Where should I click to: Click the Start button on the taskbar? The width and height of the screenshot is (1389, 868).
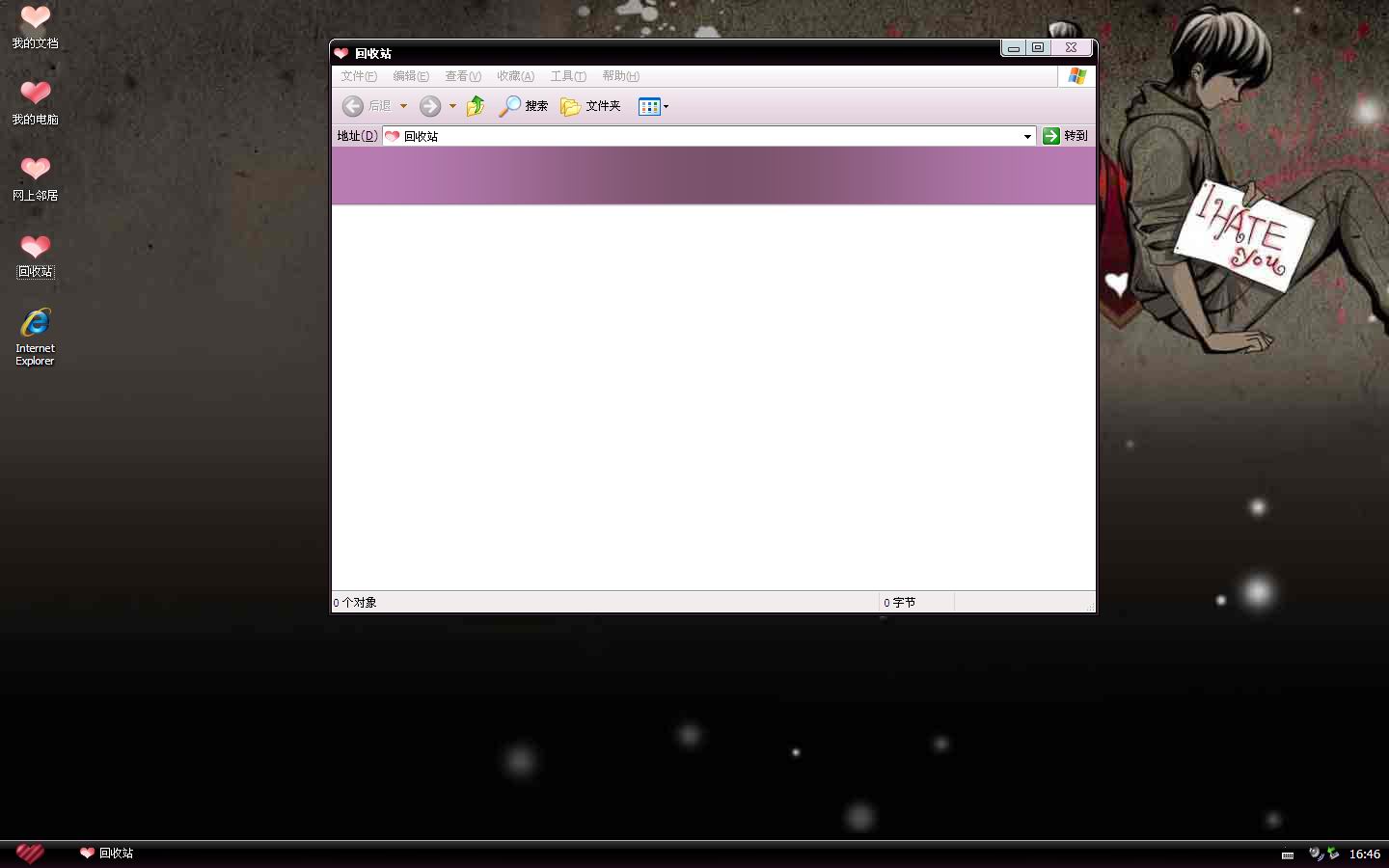pyautogui.click(x=30, y=854)
